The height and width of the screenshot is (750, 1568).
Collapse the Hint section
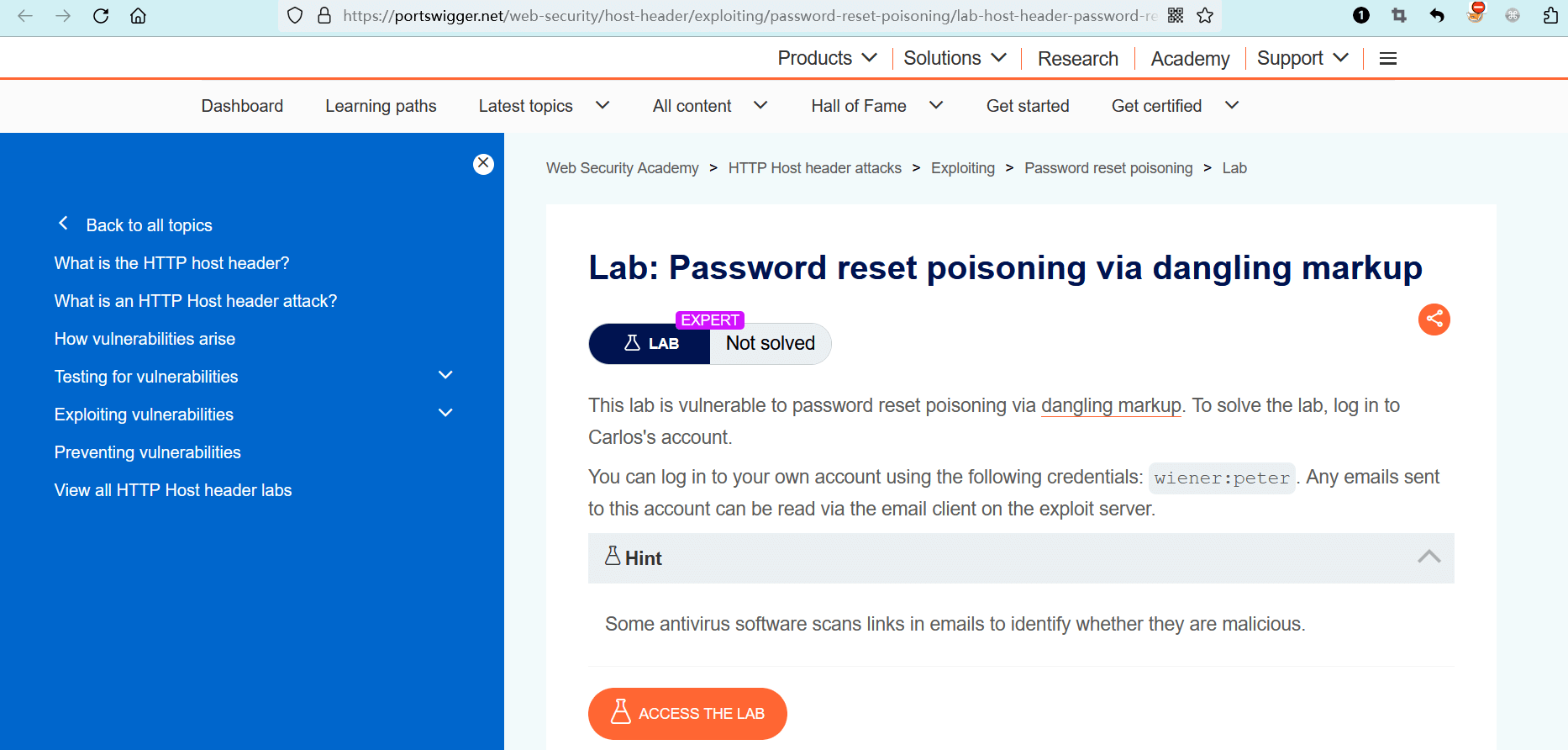point(1429,557)
